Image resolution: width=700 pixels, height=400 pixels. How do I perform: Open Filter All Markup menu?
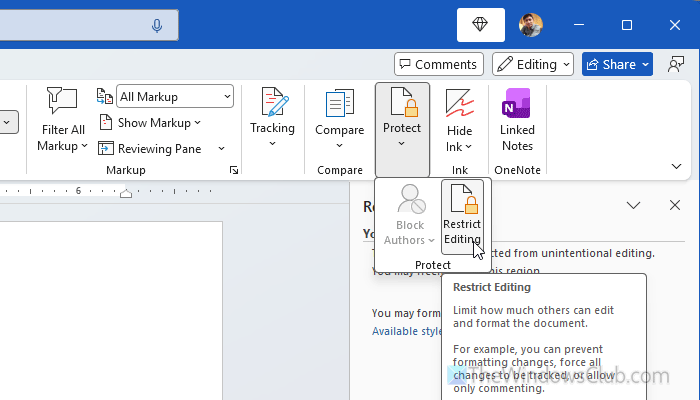62,120
